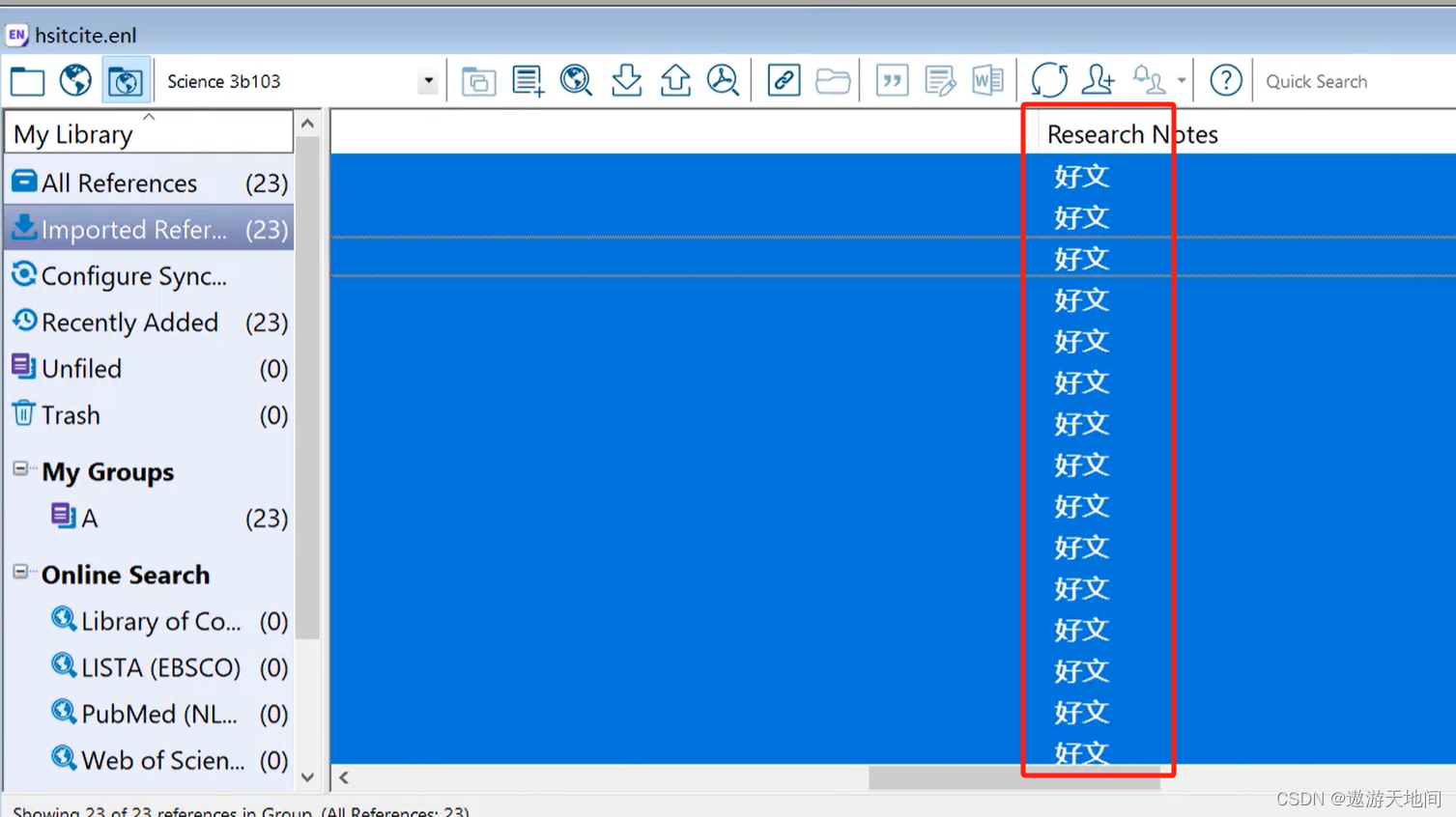The width and height of the screenshot is (1456, 817).
Task: Click the Activity Feed icon
Action: click(1149, 81)
